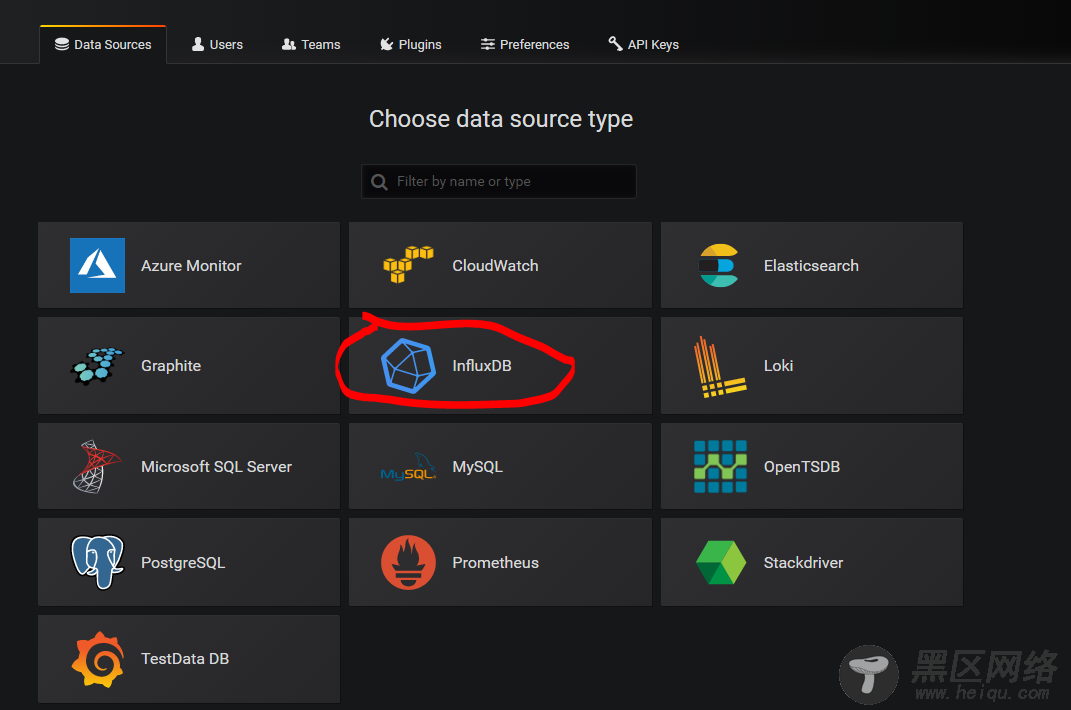The image size is (1071, 710).
Task: Choose the Loki label
Action: coord(778,366)
